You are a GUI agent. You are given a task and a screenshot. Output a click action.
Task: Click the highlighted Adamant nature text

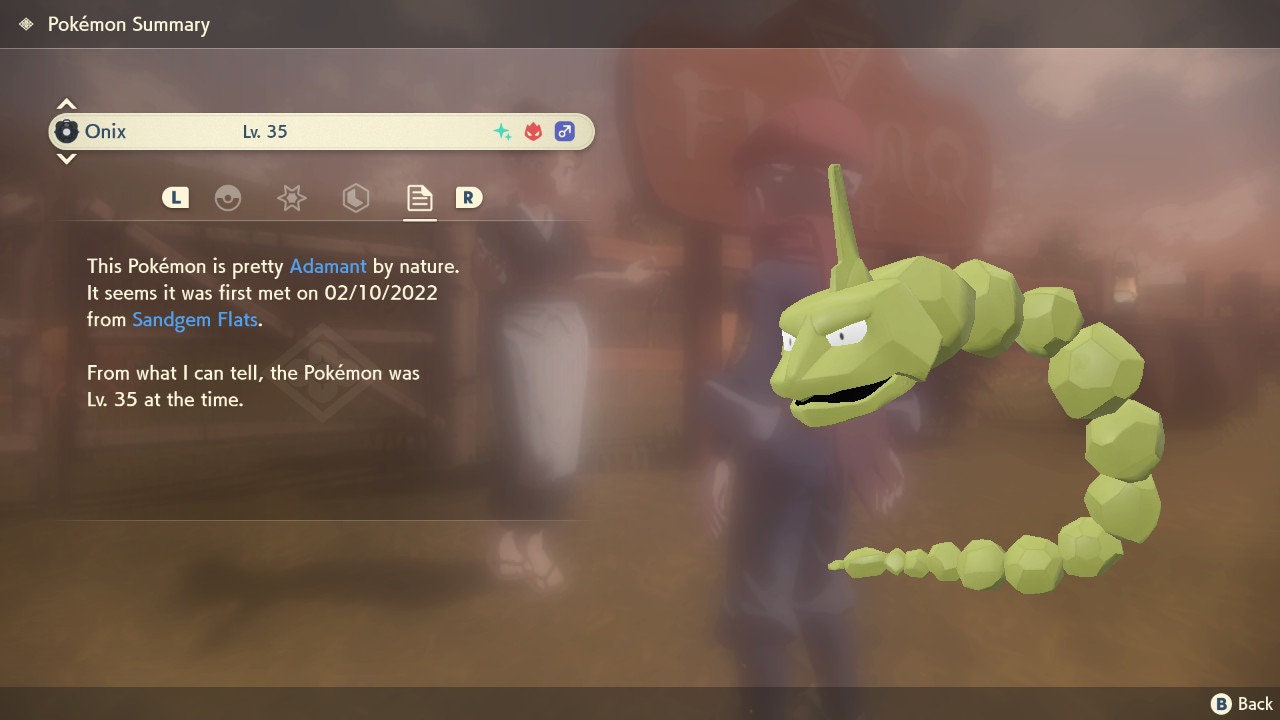328,266
